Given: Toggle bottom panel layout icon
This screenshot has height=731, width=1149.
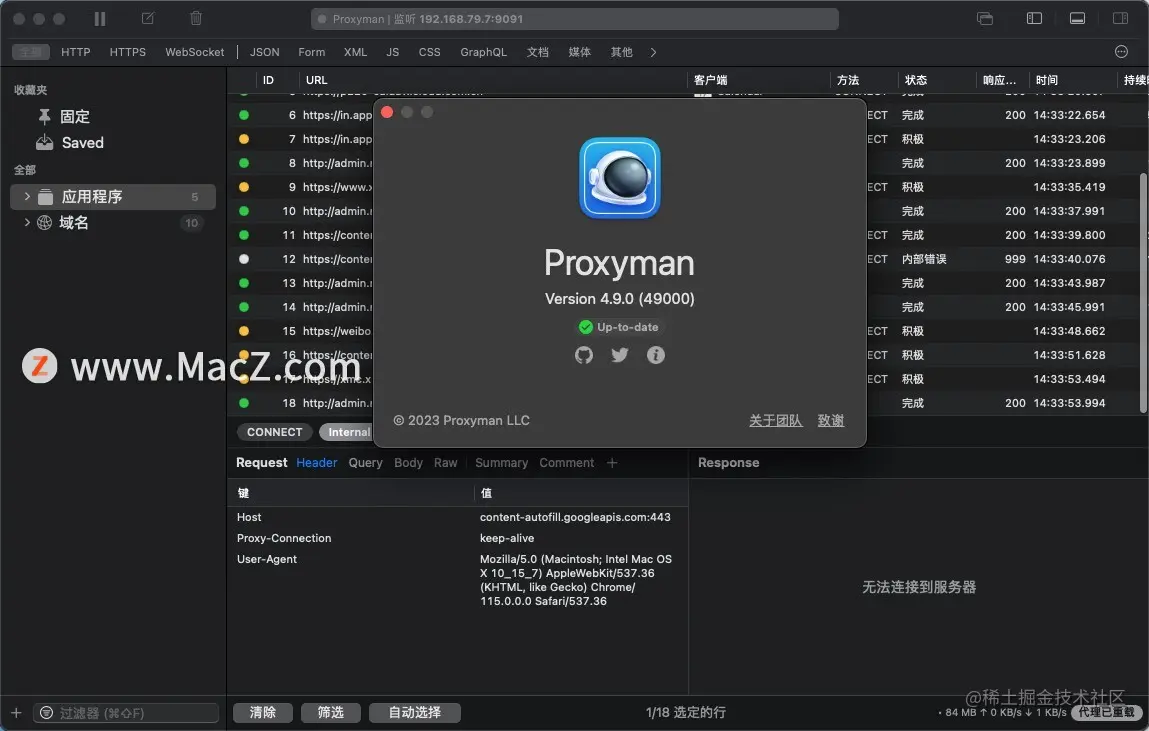Looking at the screenshot, I should pos(1077,18).
